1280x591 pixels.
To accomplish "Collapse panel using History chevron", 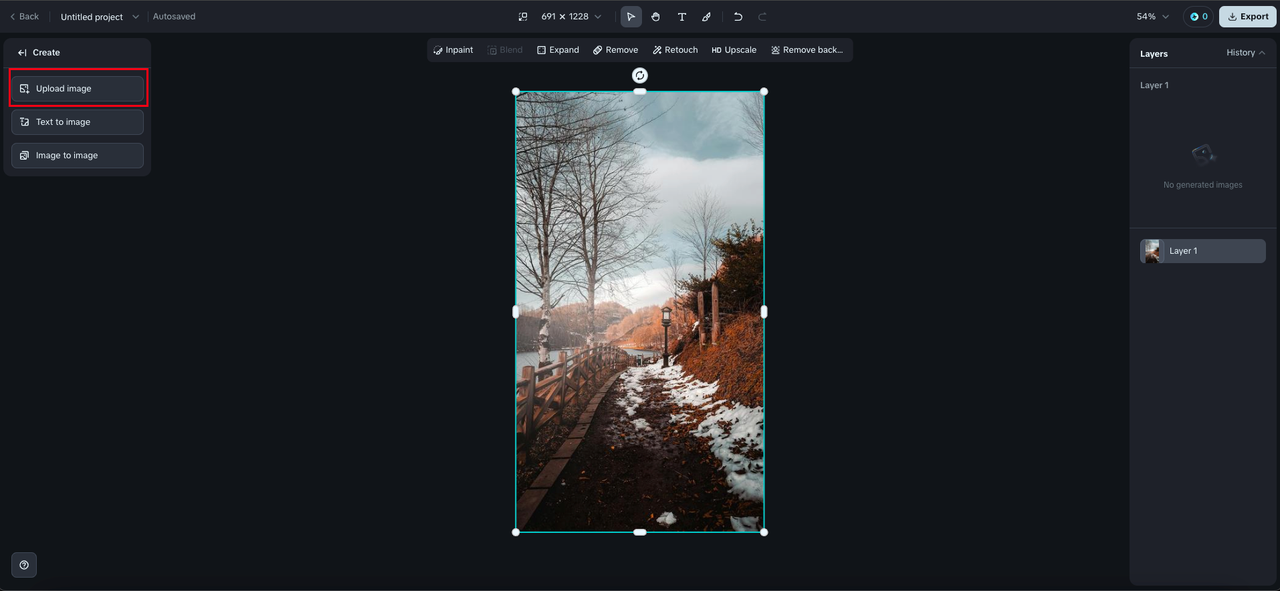I will pos(1262,53).
